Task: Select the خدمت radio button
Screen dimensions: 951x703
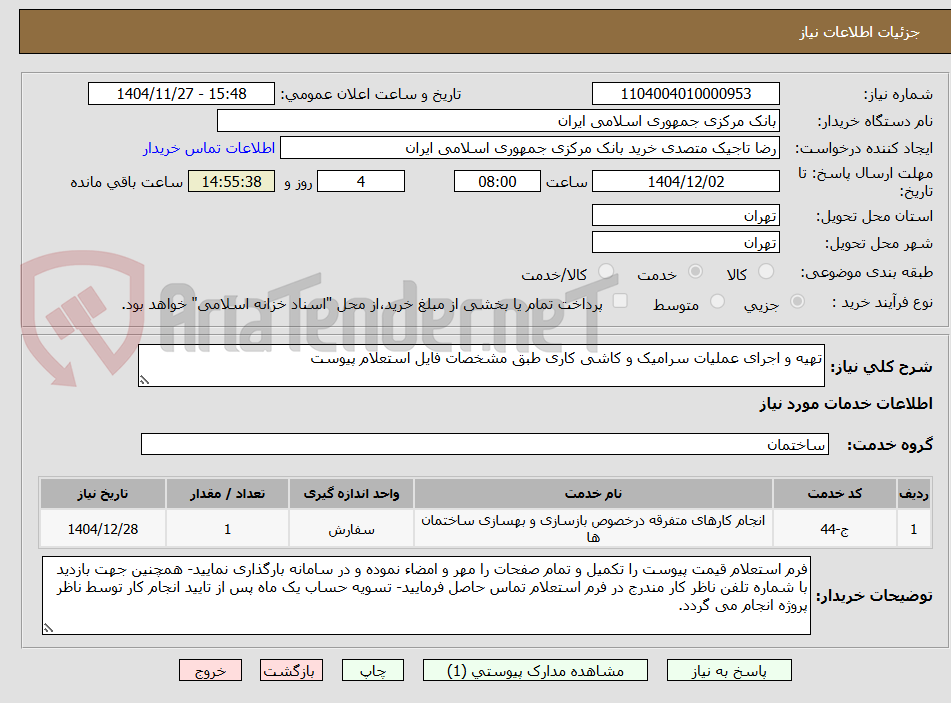Action: click(695, 272)
